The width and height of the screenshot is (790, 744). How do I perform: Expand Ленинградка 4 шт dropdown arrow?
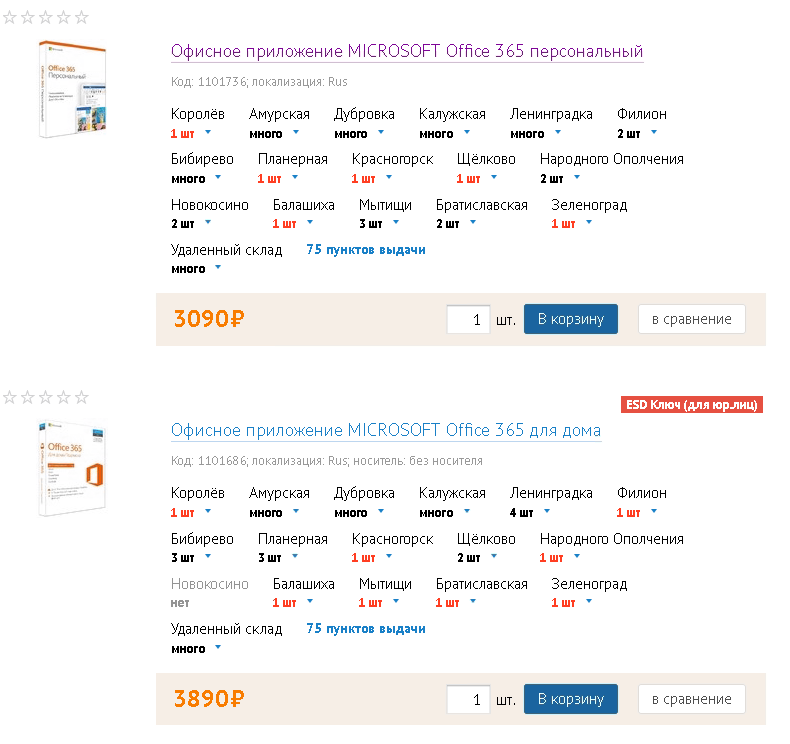click(547, 511)
